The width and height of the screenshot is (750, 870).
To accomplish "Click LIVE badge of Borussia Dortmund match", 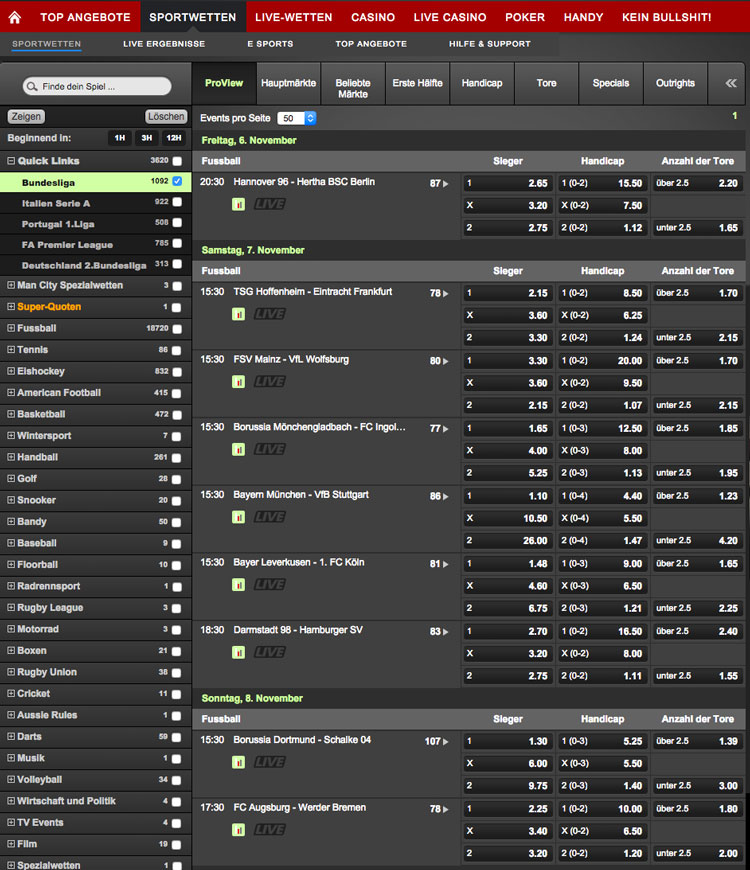I will coord(270,762).
